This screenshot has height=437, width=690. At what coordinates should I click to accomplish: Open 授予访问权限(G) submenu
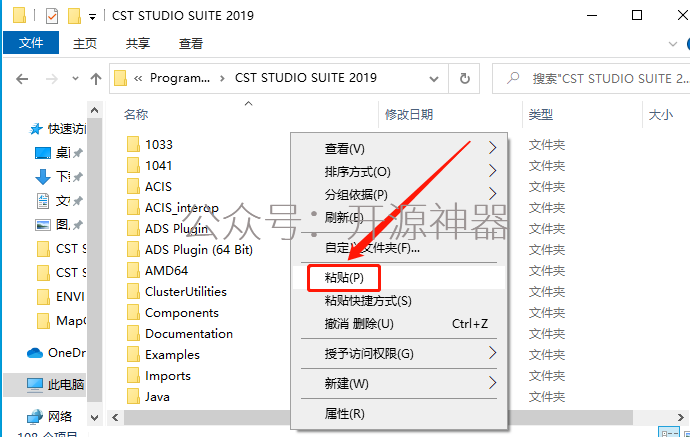(399, 353)
